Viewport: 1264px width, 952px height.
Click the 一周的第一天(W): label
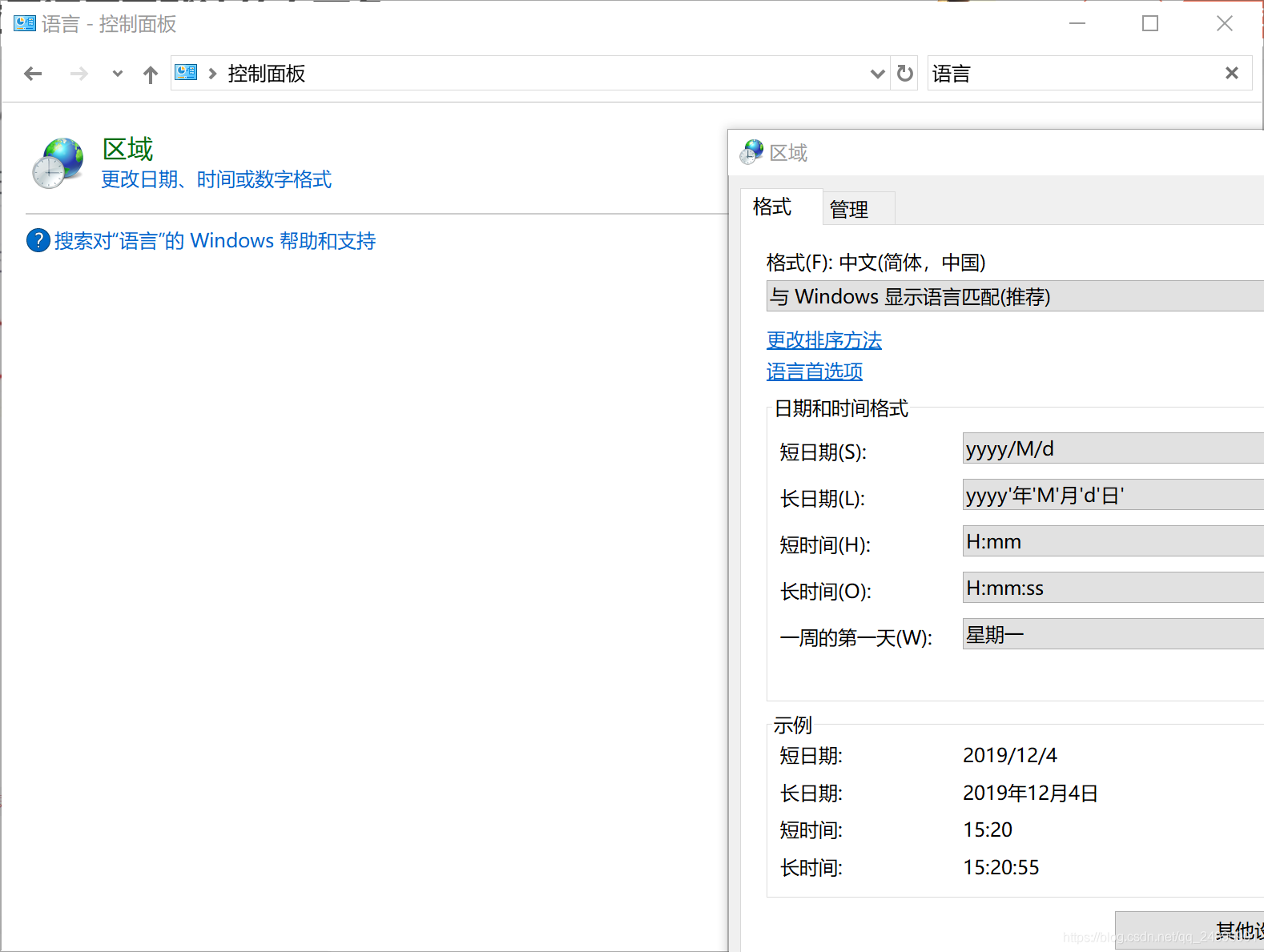(855, 638)
